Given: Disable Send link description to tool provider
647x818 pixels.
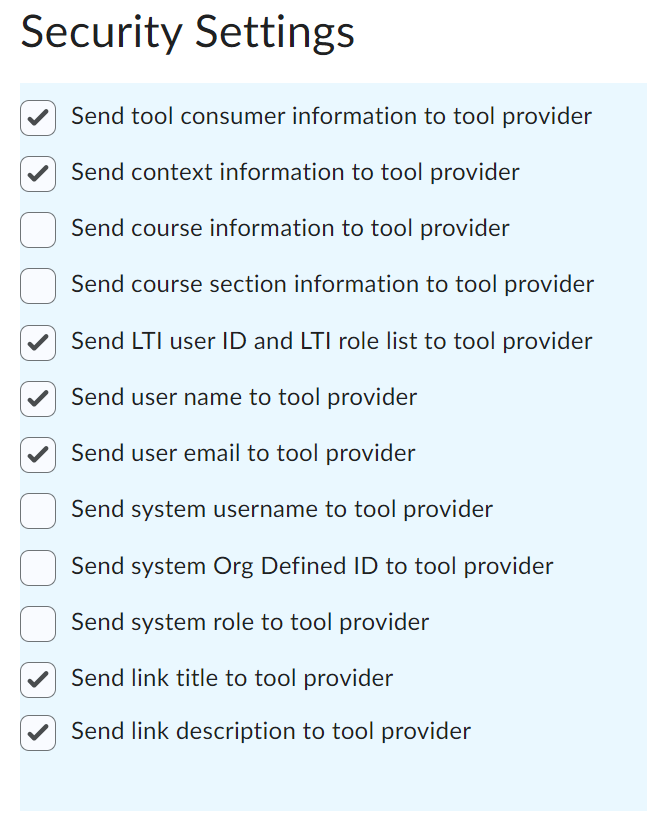Looking at the screenshot, I should point(38,733).
